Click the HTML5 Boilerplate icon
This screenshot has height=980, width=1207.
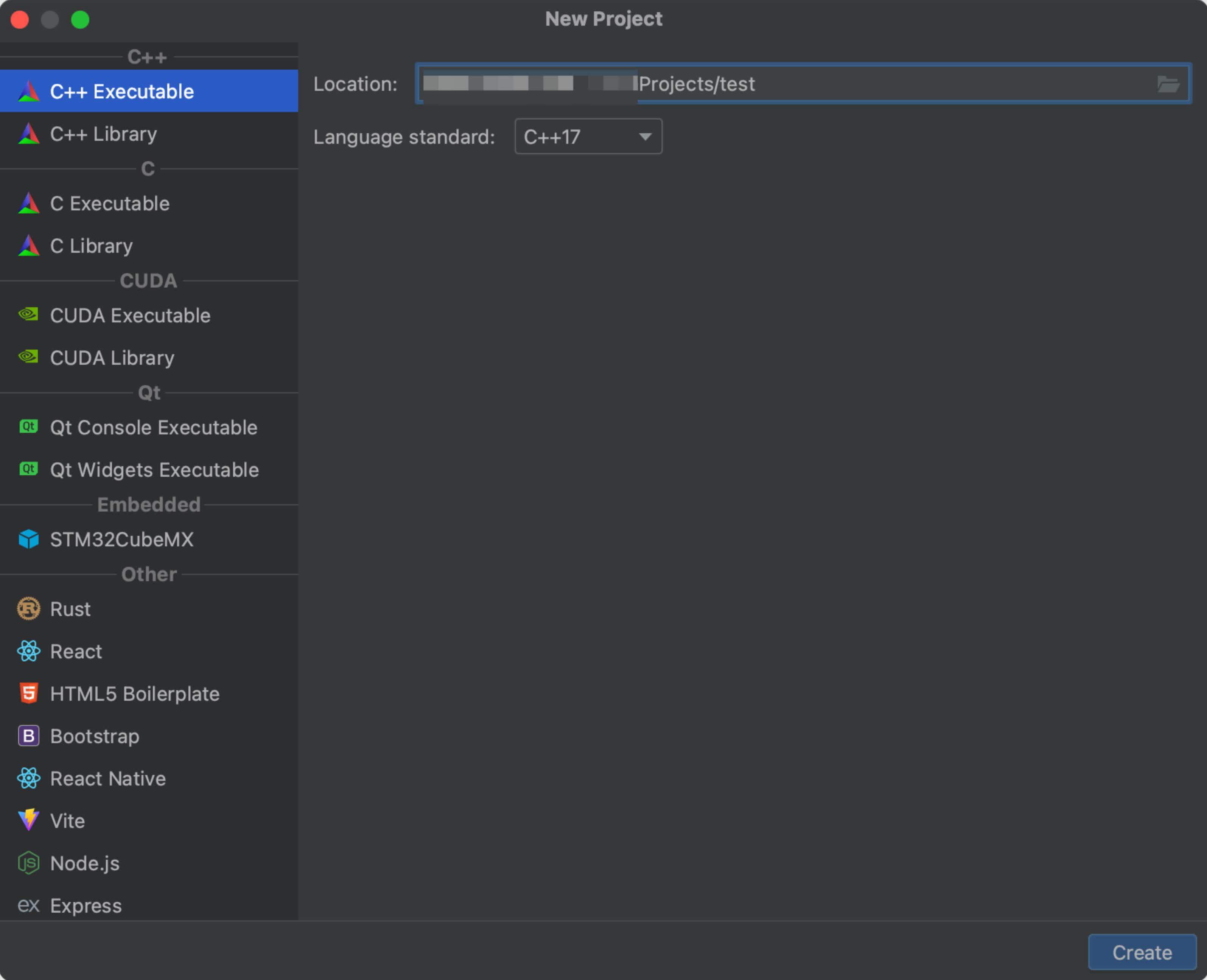(x=28, y=694)
